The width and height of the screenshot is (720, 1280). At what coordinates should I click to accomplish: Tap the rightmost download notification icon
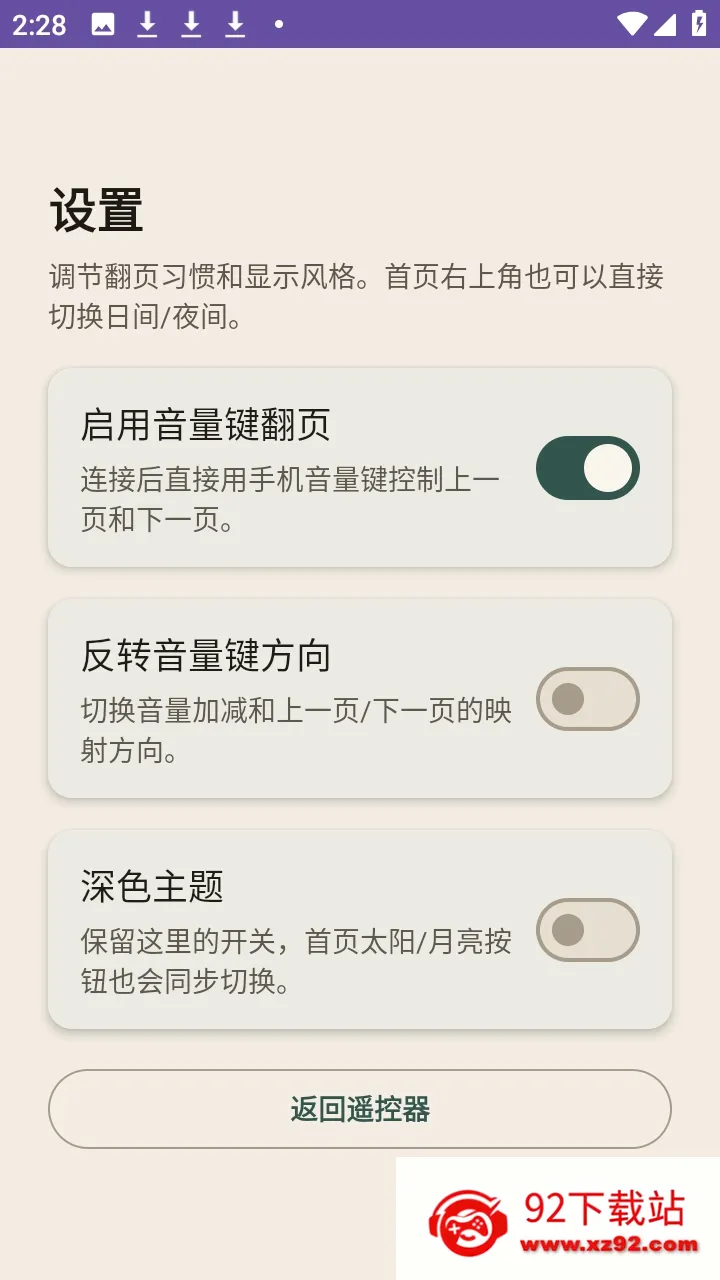click(x=235, y=24)
